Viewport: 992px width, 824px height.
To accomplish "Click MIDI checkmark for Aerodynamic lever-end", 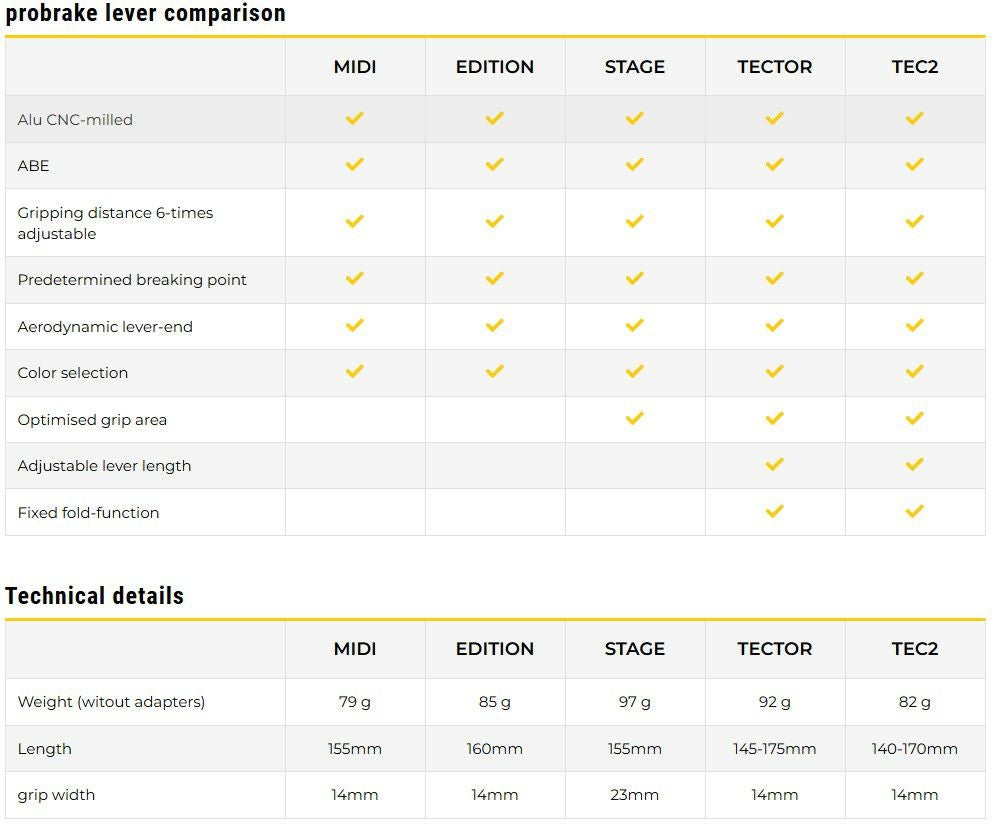I will pos(354,326).
